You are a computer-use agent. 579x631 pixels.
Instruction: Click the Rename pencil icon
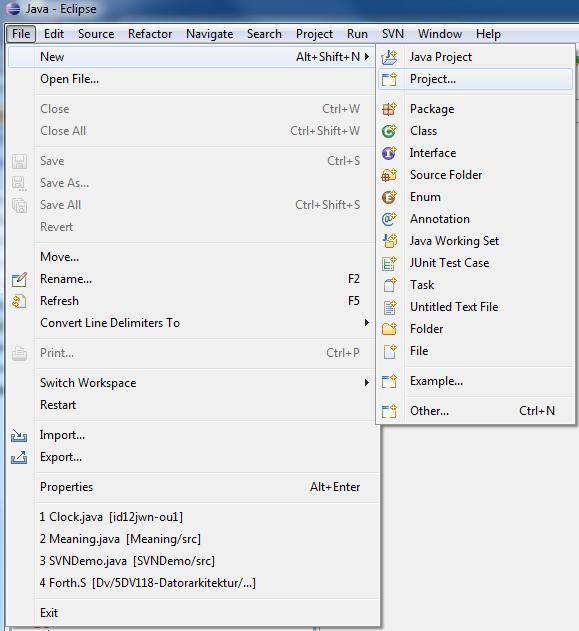[x=19, y=279]
